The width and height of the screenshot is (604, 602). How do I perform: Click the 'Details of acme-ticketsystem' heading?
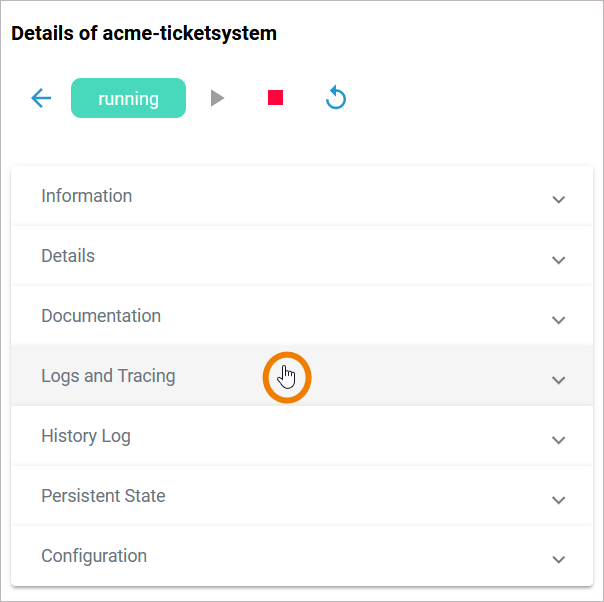click(x=144, y=33)
